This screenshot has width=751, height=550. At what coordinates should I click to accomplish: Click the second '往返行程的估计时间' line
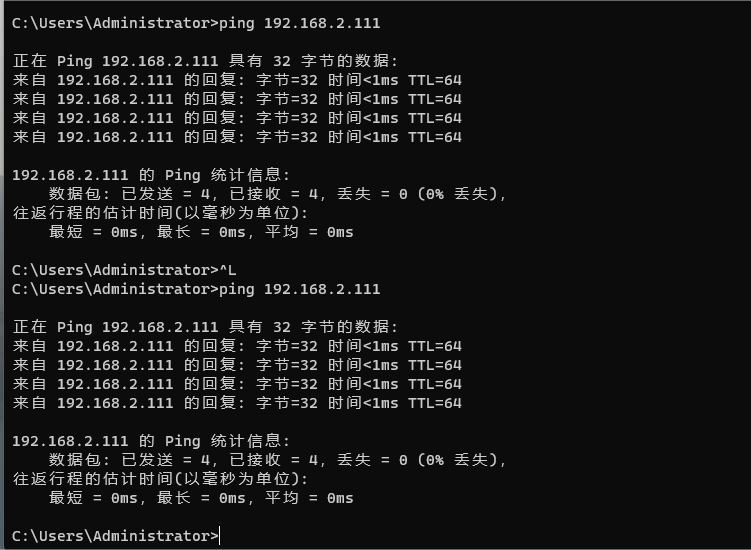coord(160,479)
